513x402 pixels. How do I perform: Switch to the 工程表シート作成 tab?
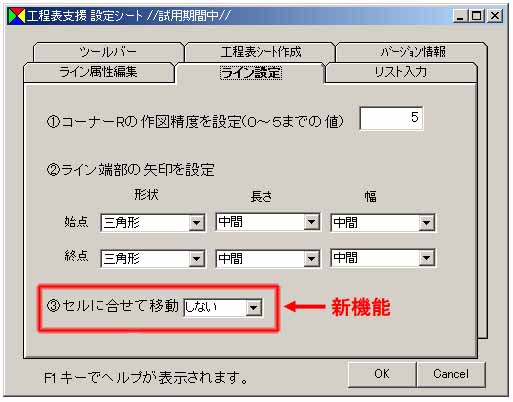[x=261, y=52]
